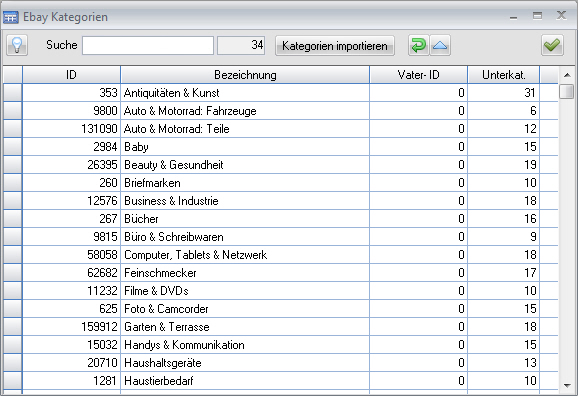Click Vater- ID cell of Bücher row
This screenshot has height=396, width=578.
tap(418, 219)
